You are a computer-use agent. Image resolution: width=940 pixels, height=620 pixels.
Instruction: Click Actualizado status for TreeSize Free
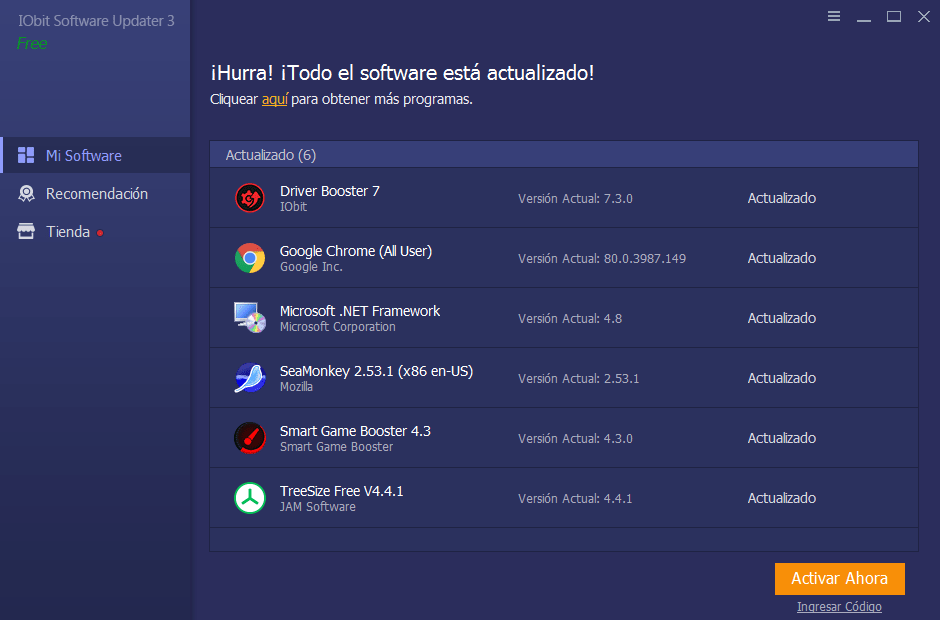coord(782,498)
